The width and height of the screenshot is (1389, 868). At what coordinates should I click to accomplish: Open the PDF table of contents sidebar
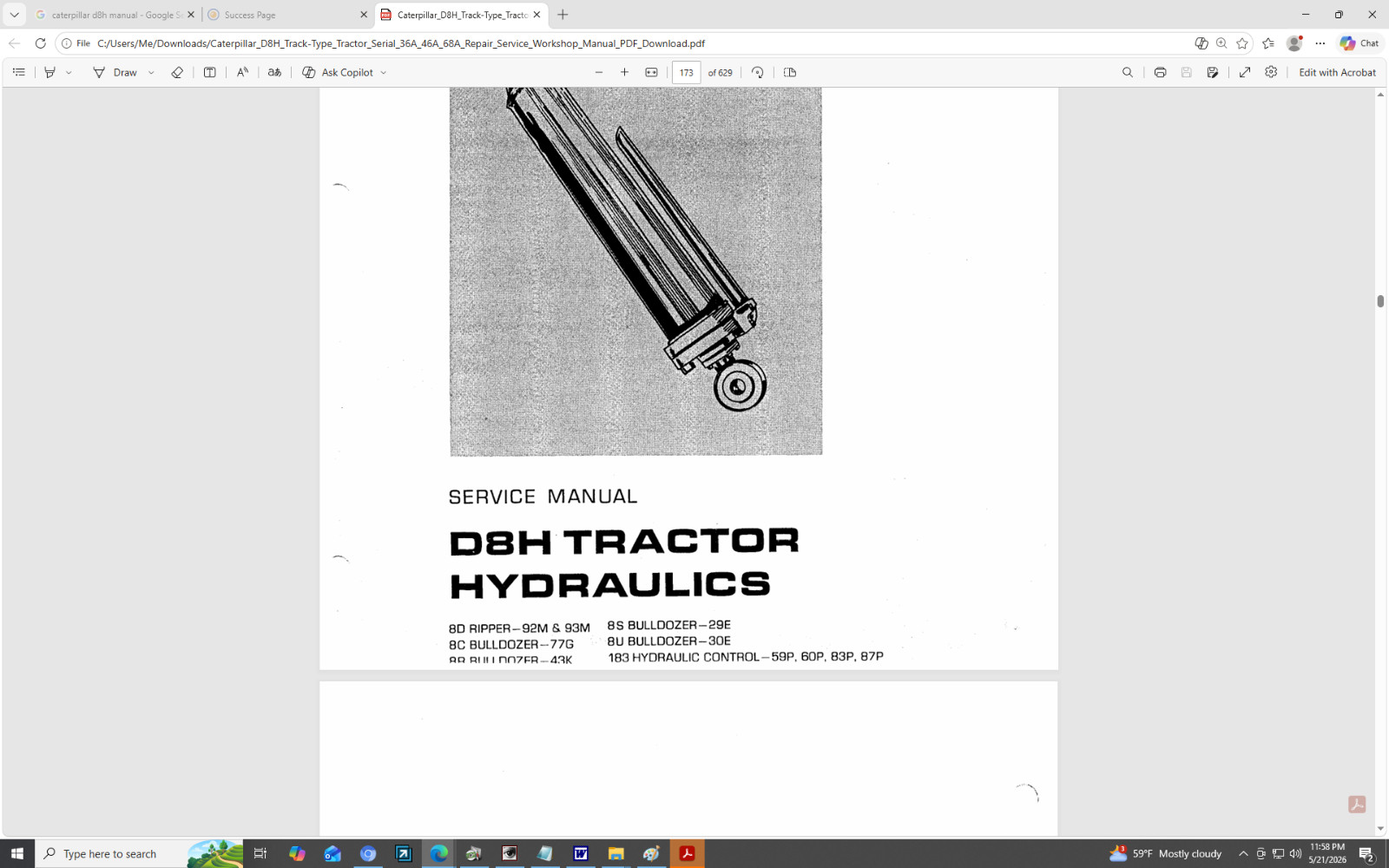(x=19, y=73)
